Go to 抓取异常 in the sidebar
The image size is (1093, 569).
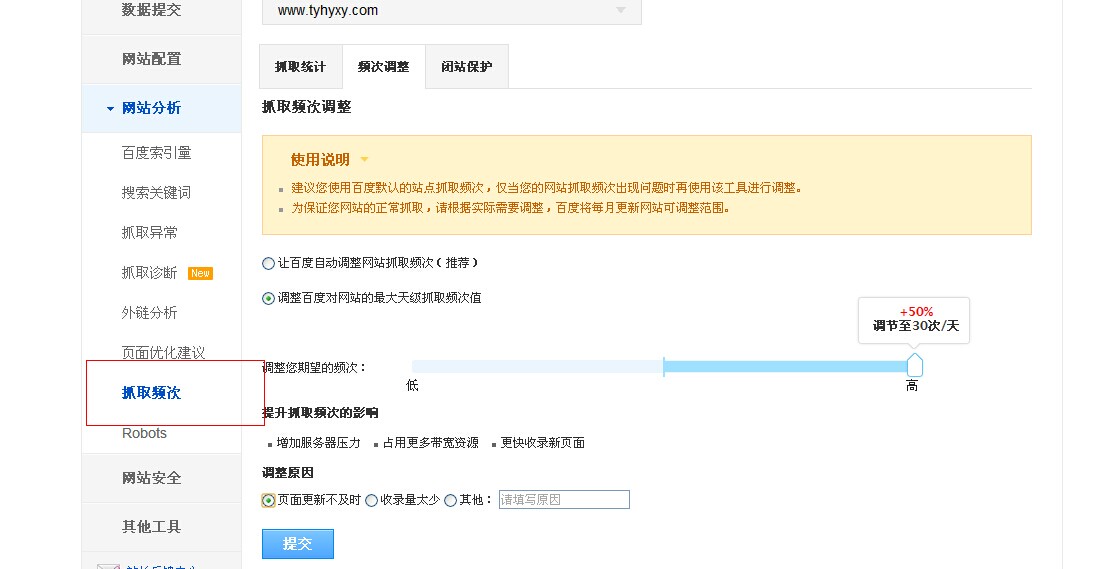click(150, 233)
